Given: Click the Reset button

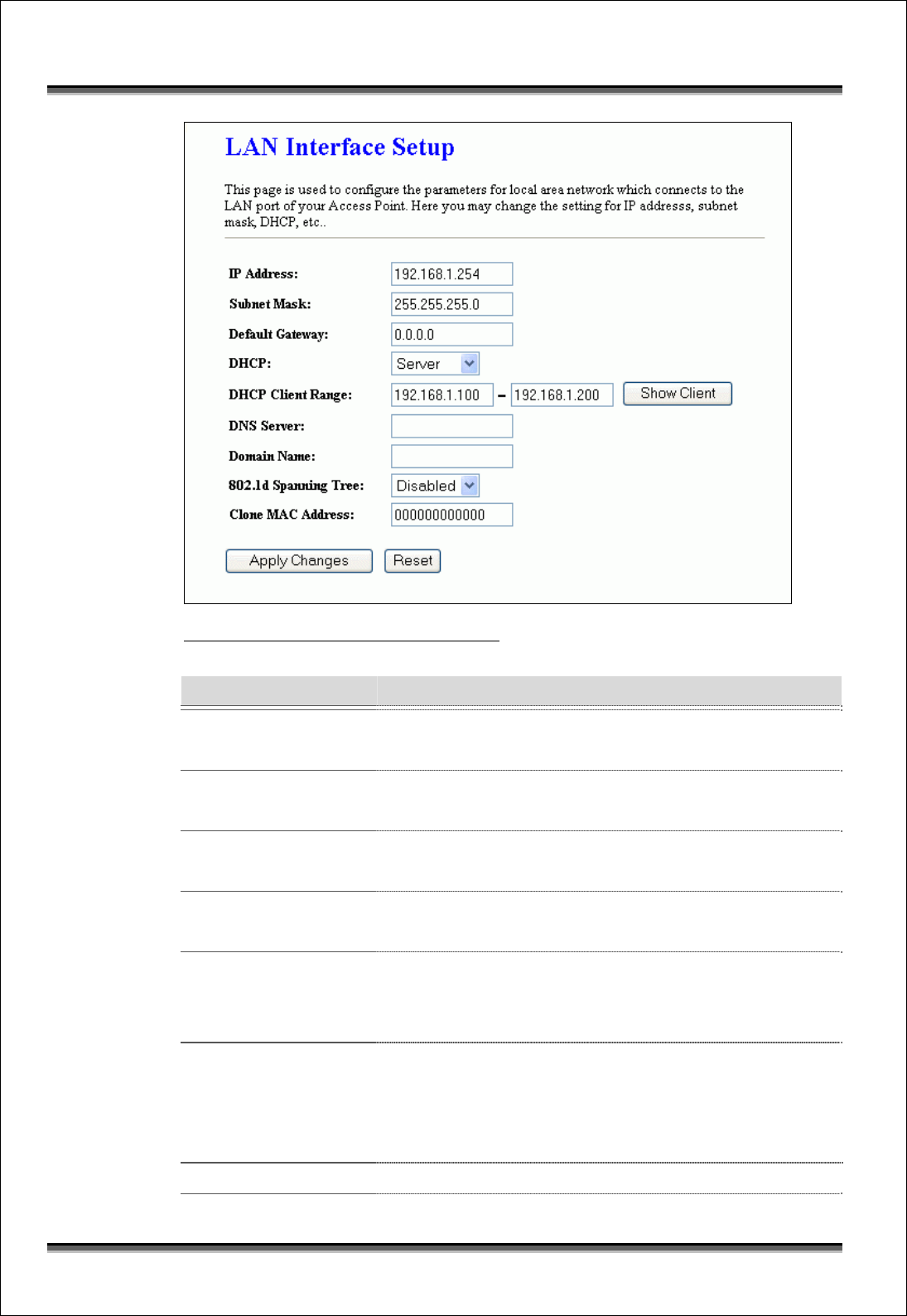Looking at the screenshot, I should [x=412, y=561].
